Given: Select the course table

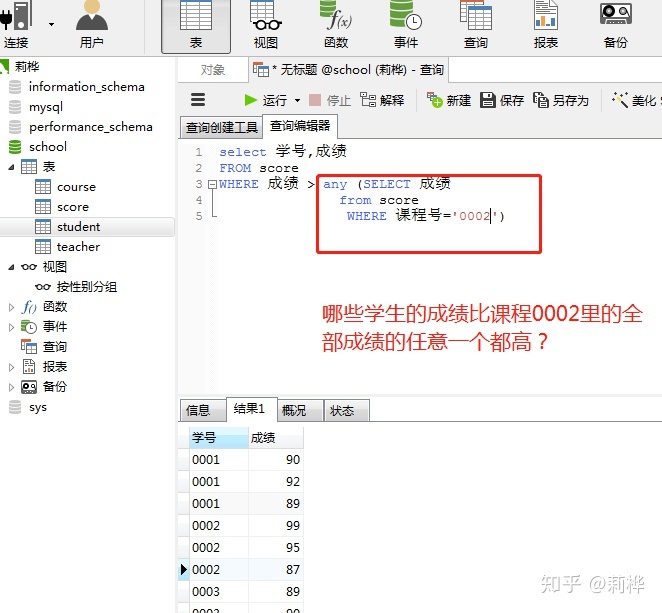Looking at the screenshot, I should (x=76, y=187).
